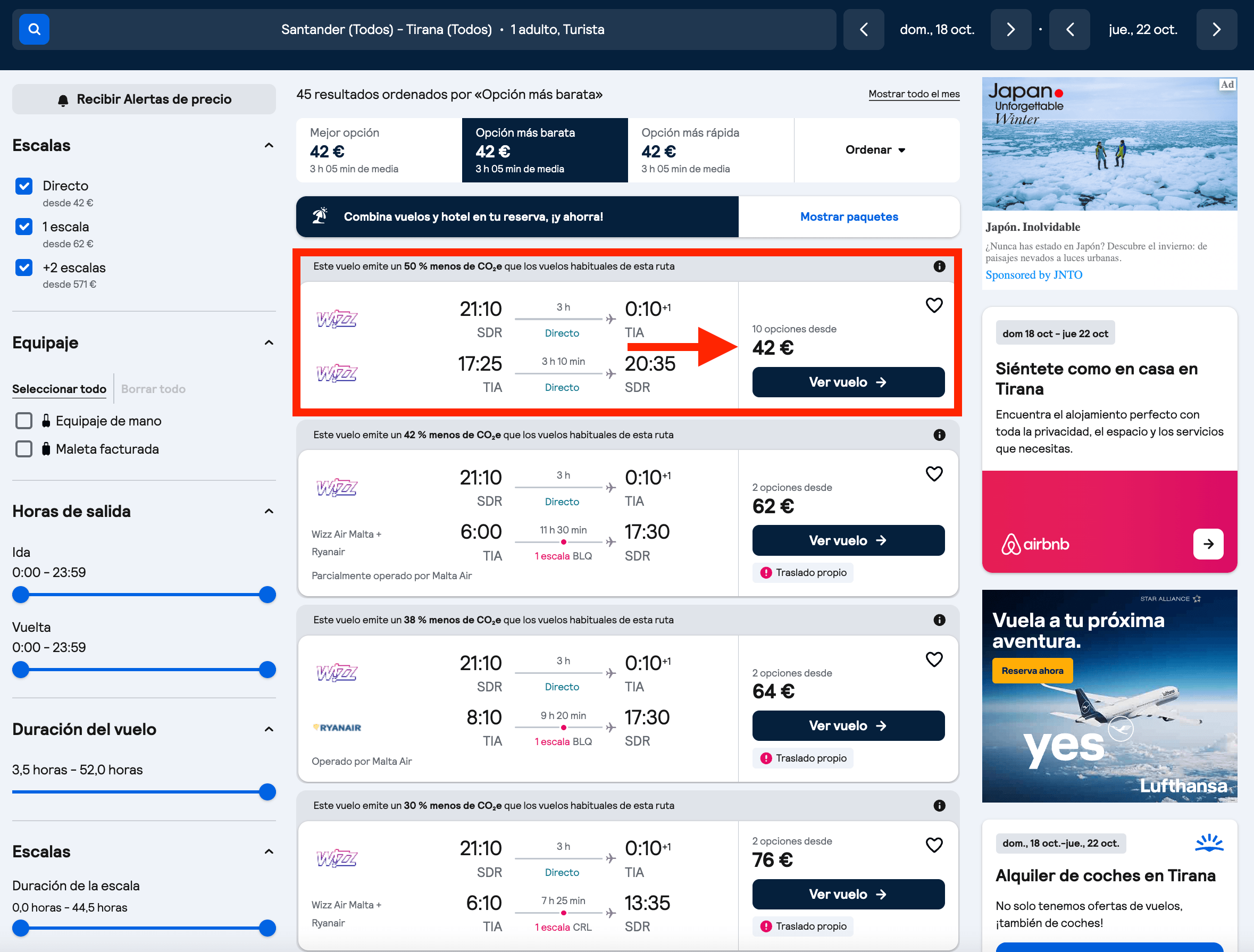Click Ver vuelo for the 62 € flight

pyautogui.click(x=848, y=540)
